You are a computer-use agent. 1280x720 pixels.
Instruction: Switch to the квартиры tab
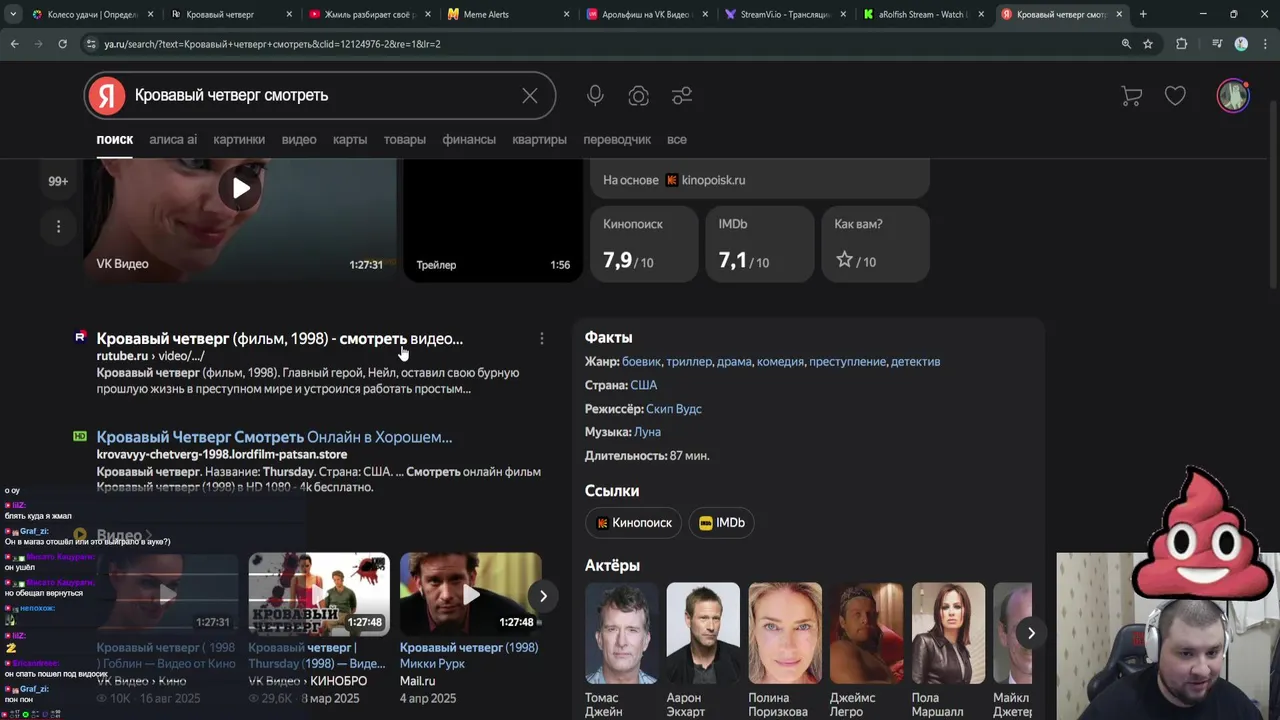pyautogui.click(x=539, y=139)
